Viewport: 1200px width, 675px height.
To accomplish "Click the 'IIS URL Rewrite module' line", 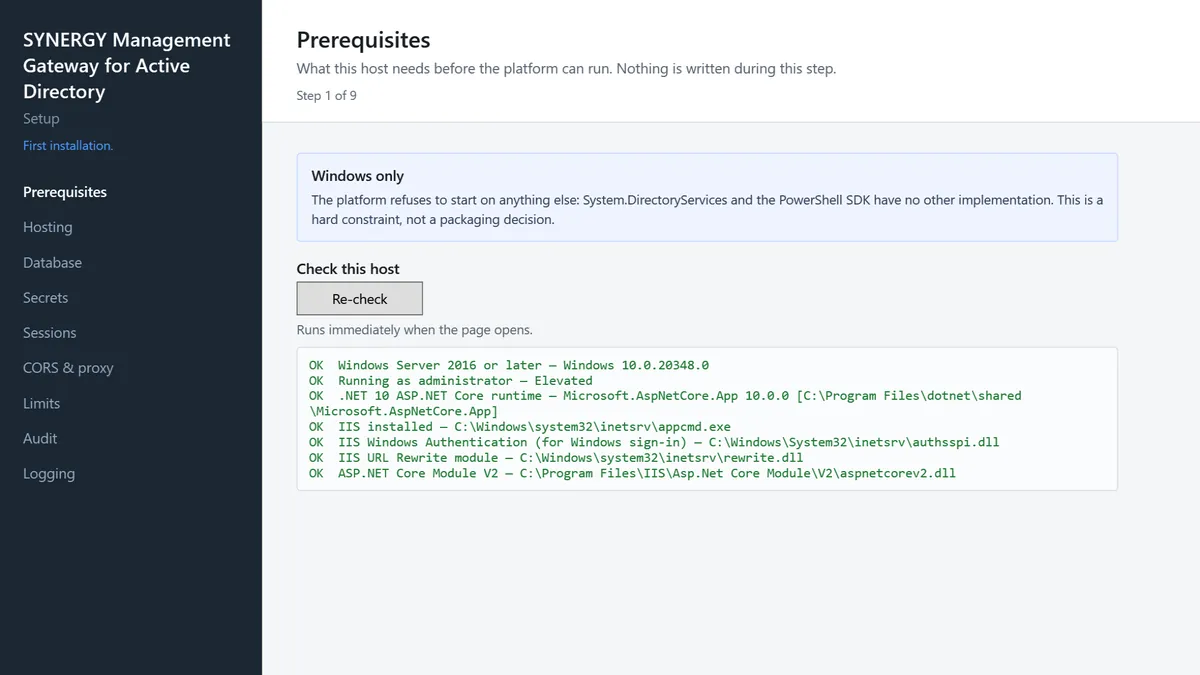I will [x=556, y=457].
